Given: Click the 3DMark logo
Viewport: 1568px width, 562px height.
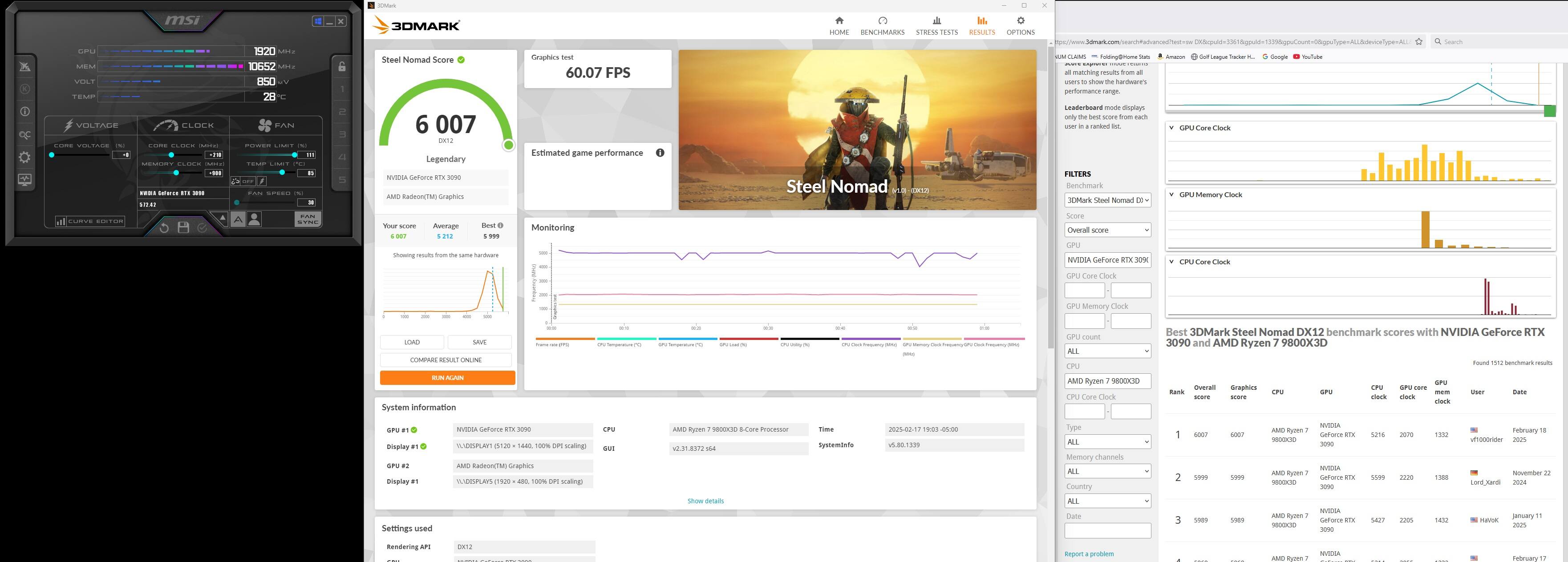Looking at the screenshot, I should [416, 25].
